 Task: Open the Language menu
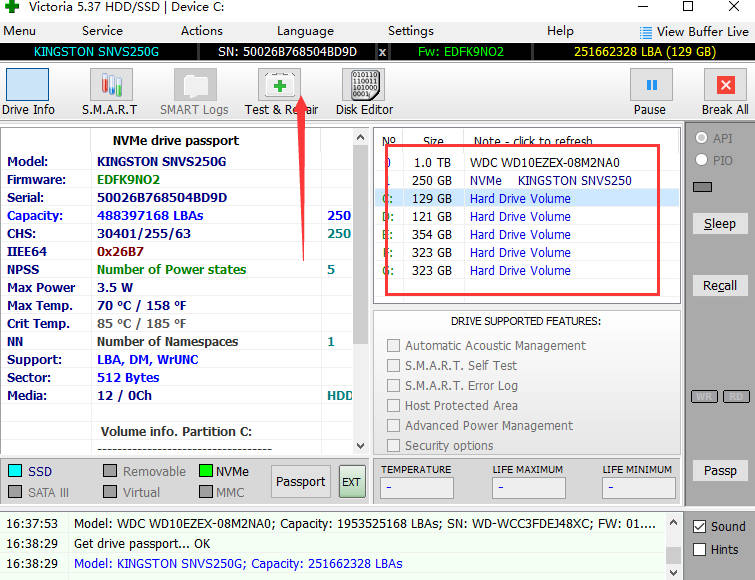pos(305,31)
